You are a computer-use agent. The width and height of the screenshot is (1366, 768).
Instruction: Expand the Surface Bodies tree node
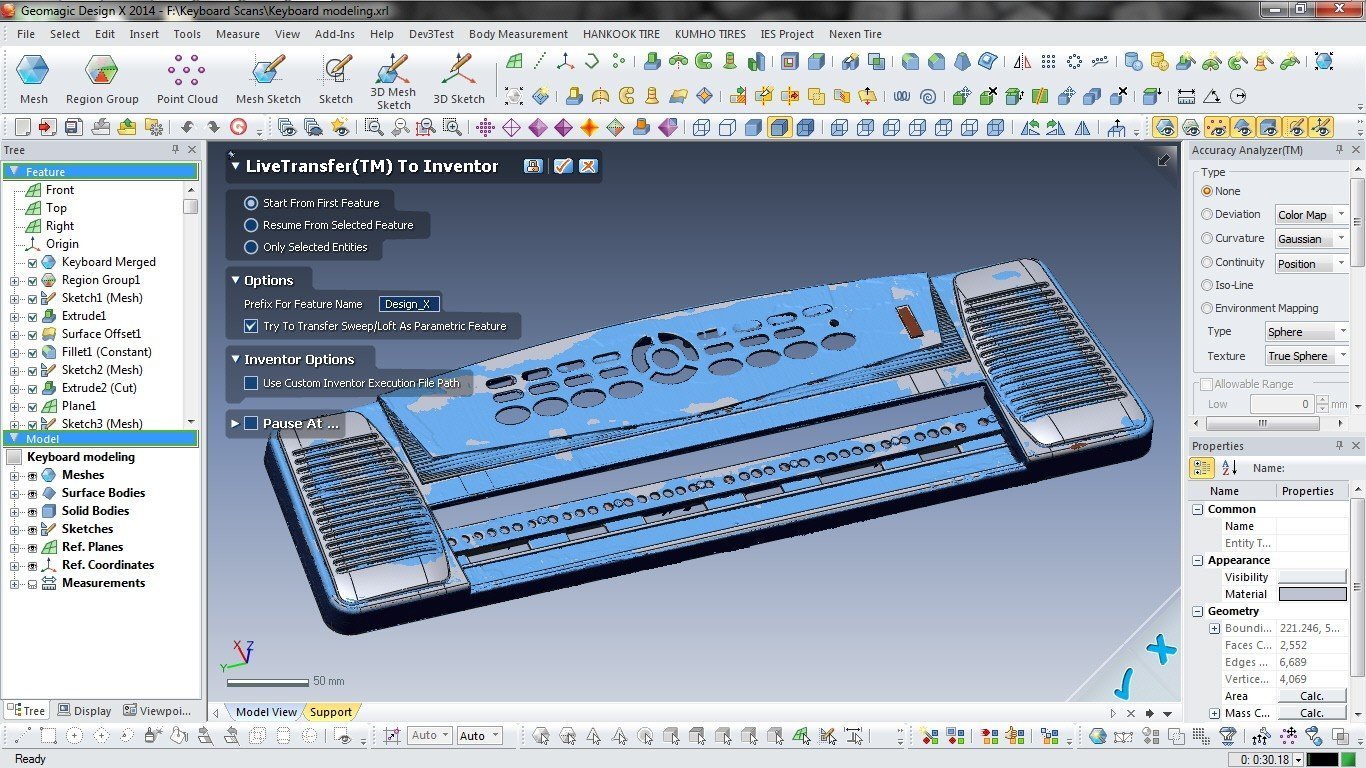pyautogui.click(x=15, y=493)
